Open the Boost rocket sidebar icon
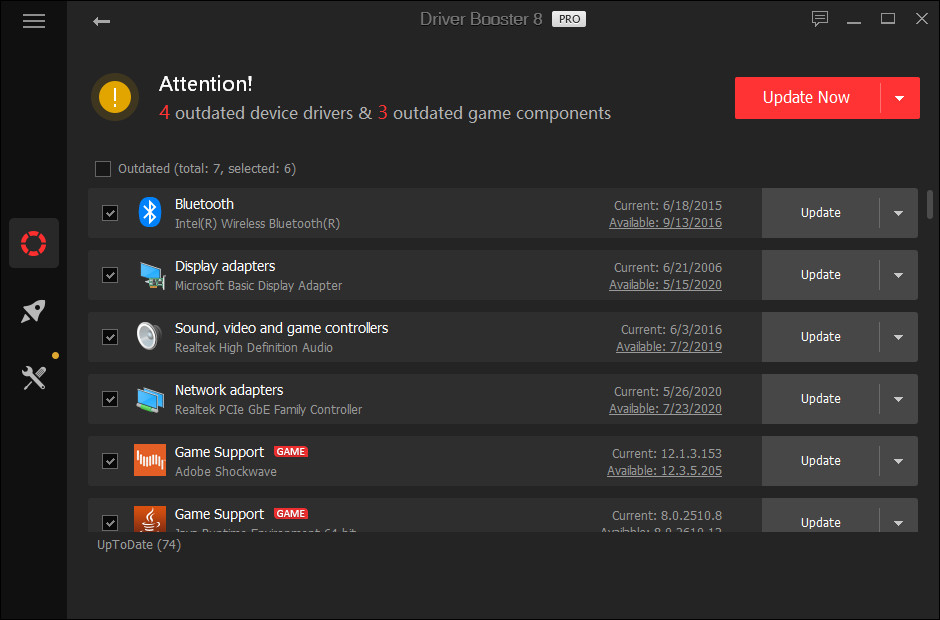This screenshot has width=940, height=620. (34, 311)
